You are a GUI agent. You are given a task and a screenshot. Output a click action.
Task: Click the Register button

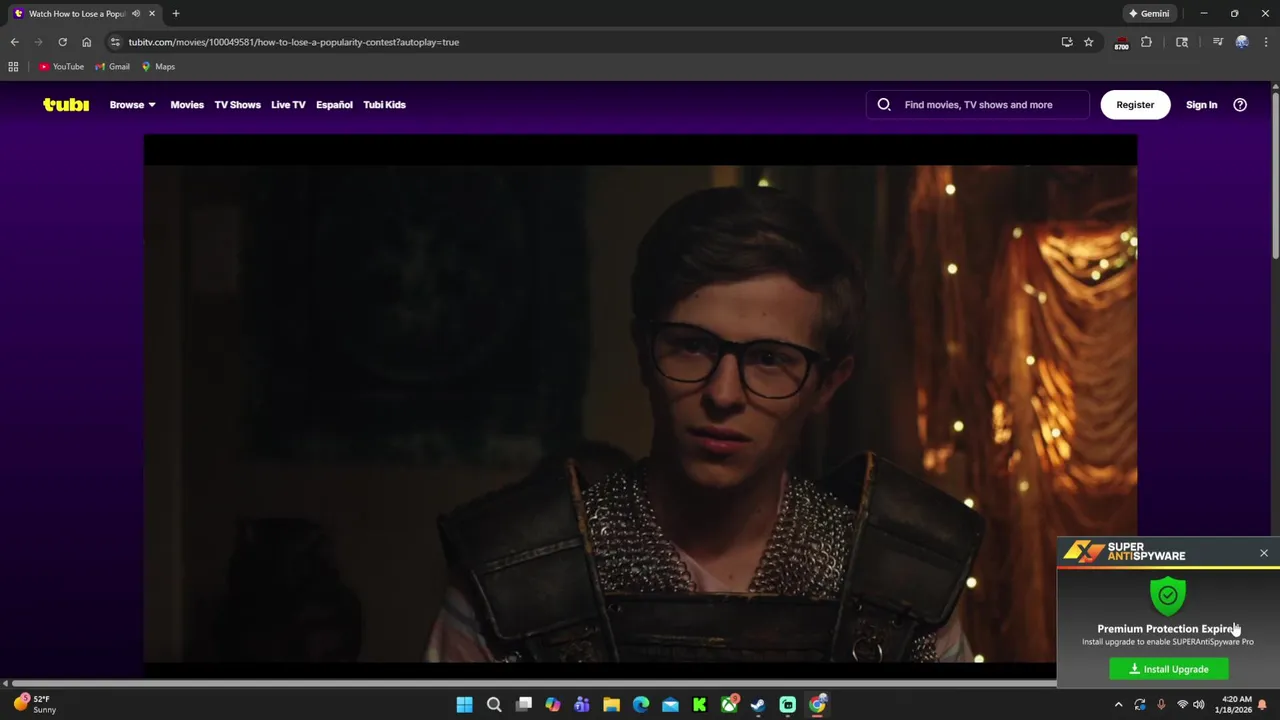coord(1135,104)
